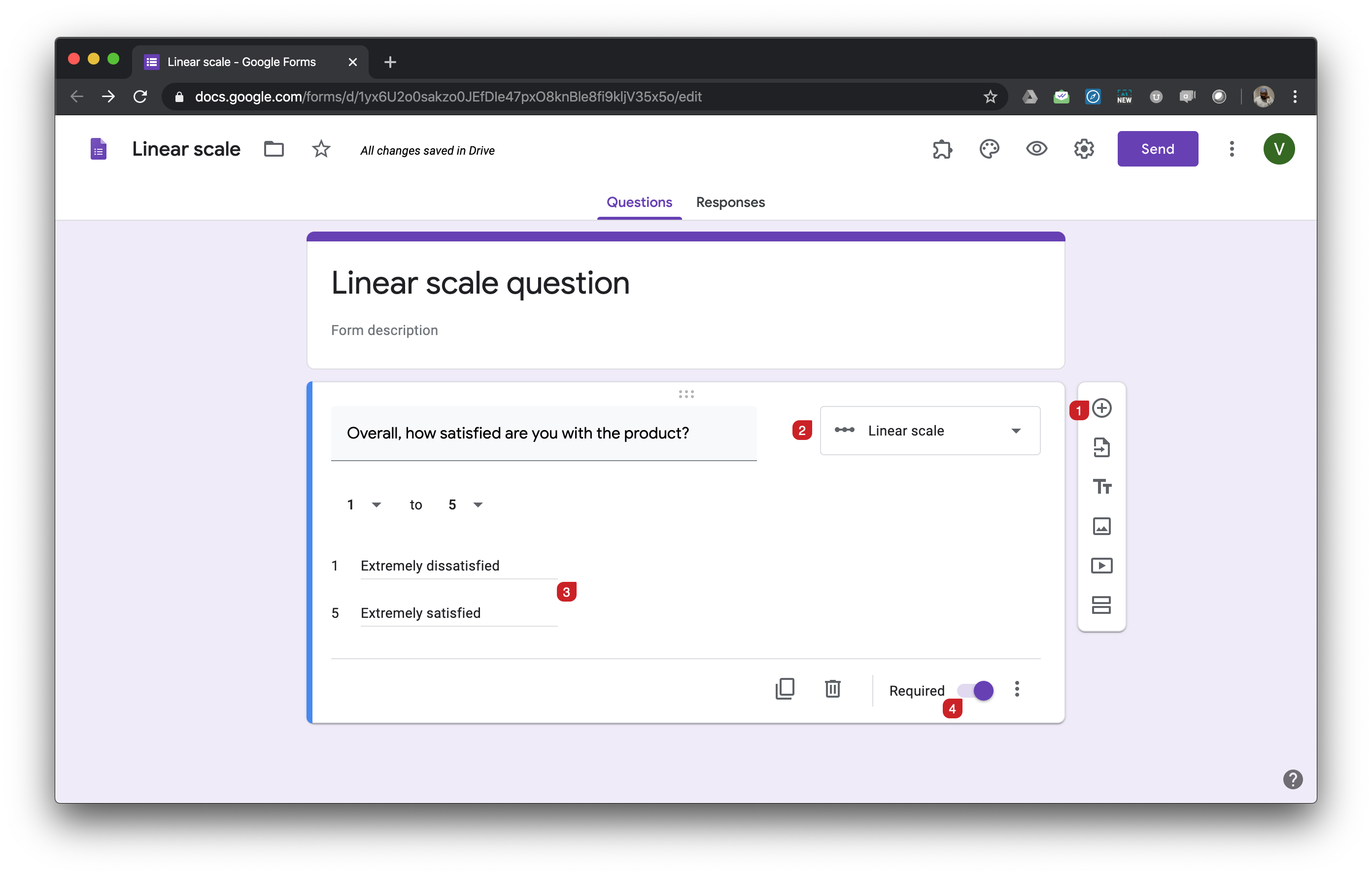Viewport: 1372px width, 876px height.
Task: Duplicate the question with copy icon
Action: (785, 689)
